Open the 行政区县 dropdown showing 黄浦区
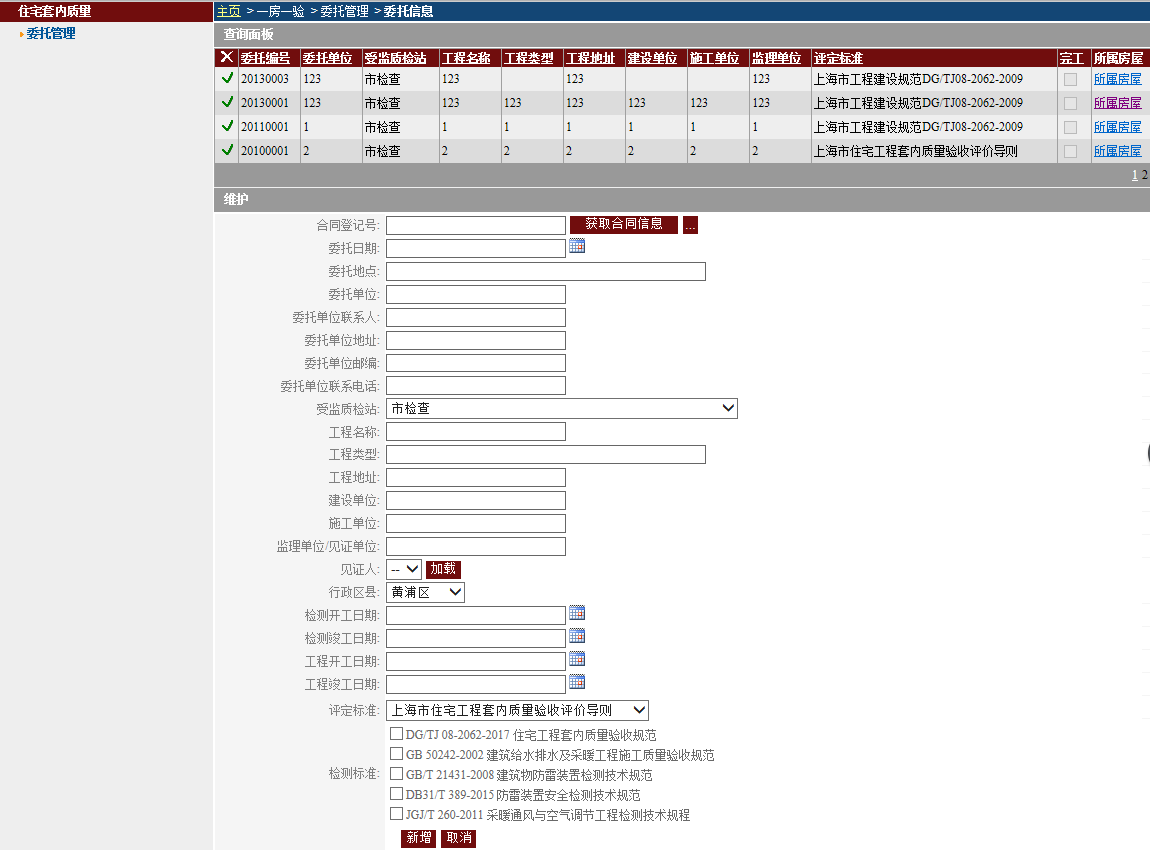The image size is (1150, 850). point(426,592)
